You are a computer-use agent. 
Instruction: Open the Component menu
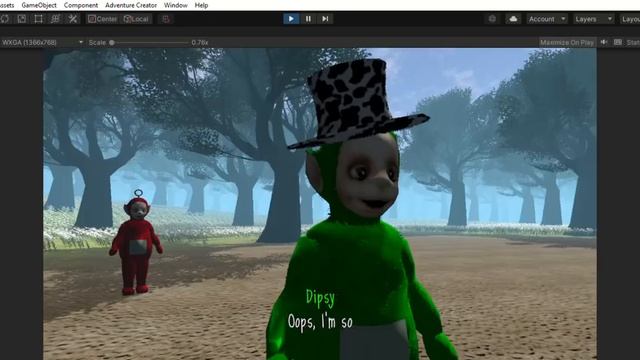(81, 5)
